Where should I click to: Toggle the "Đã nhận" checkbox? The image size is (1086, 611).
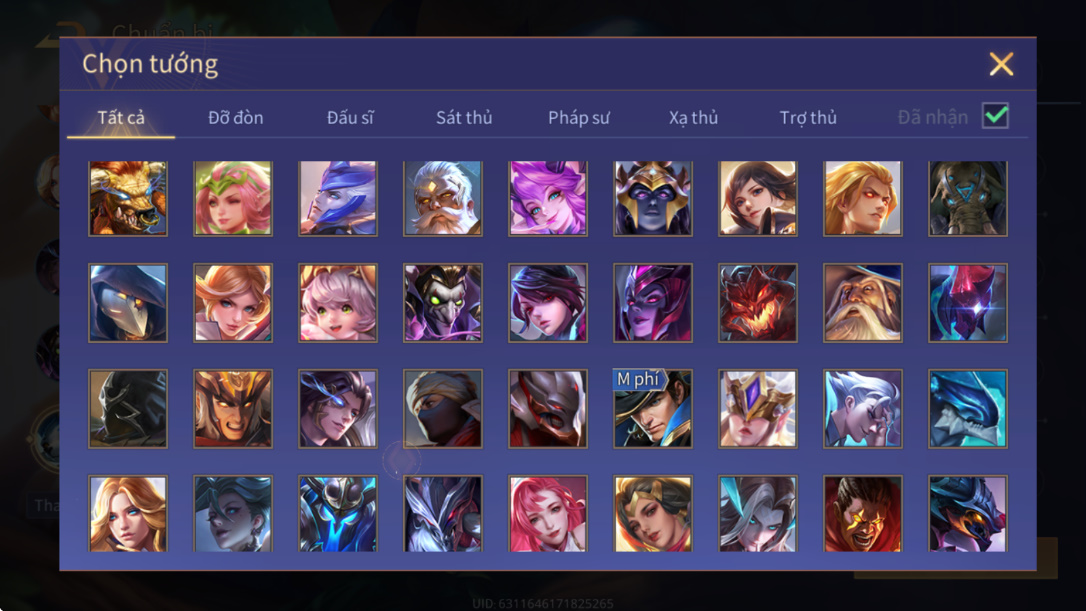click(995, 116)
